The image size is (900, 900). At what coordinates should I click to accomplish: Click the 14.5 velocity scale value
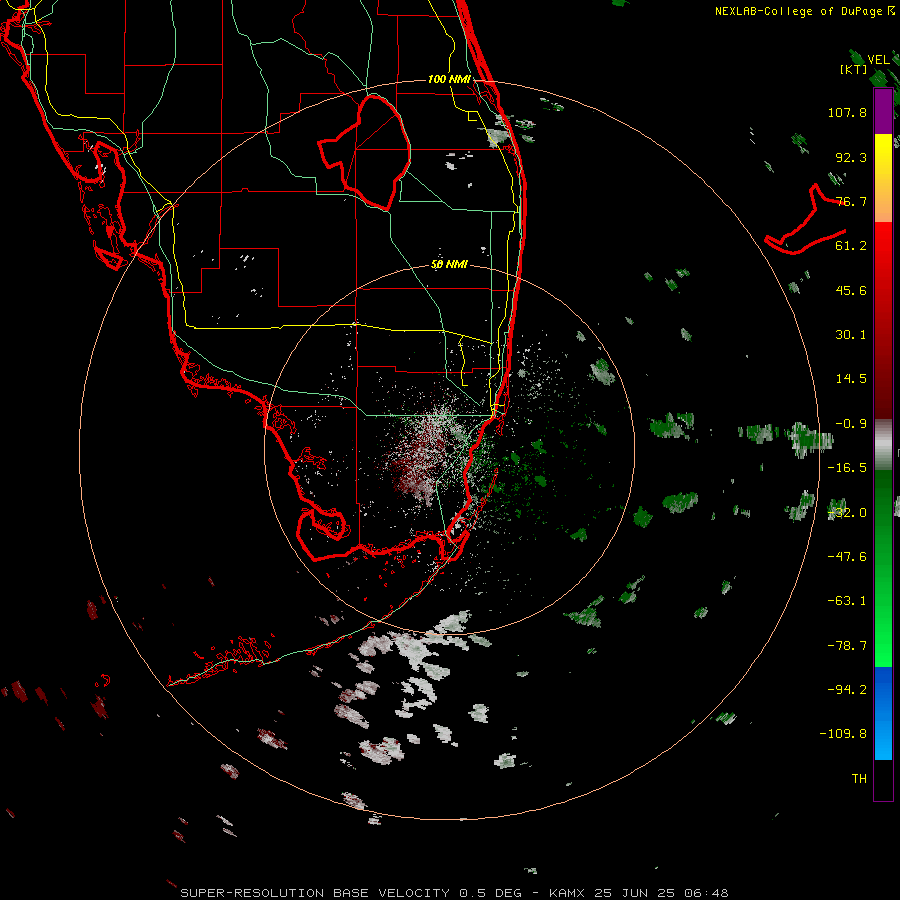851,379
